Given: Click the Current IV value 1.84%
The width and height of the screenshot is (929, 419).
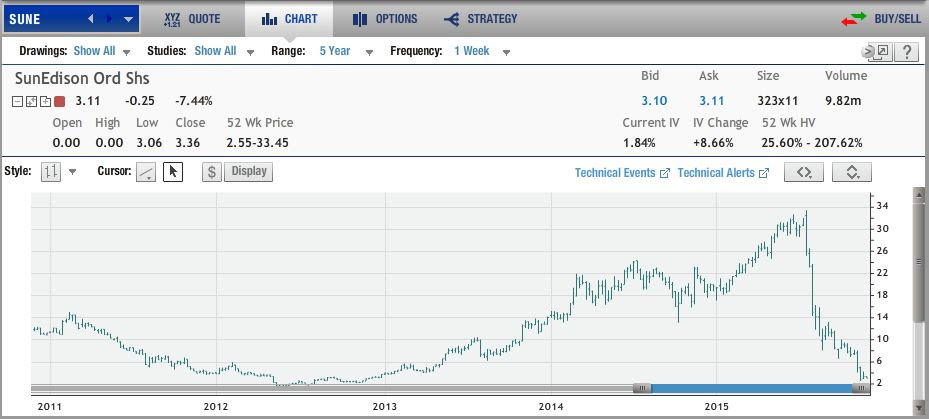Looking at the screenshot, I should pyautogui.click(x=639, y=143).
